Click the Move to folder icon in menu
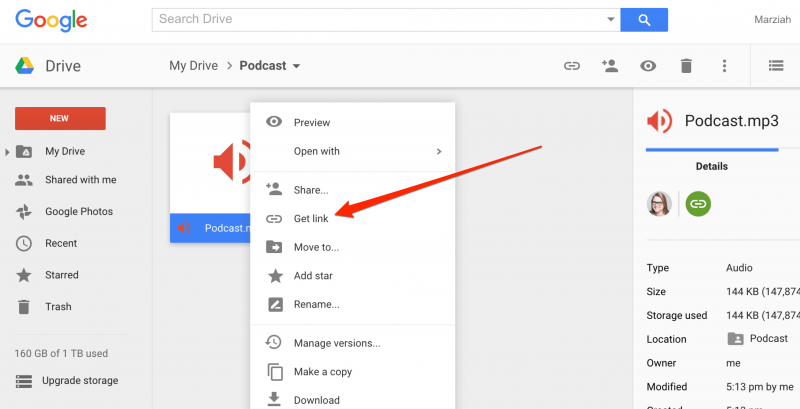 pyautogui.click(x=274, y=247)
